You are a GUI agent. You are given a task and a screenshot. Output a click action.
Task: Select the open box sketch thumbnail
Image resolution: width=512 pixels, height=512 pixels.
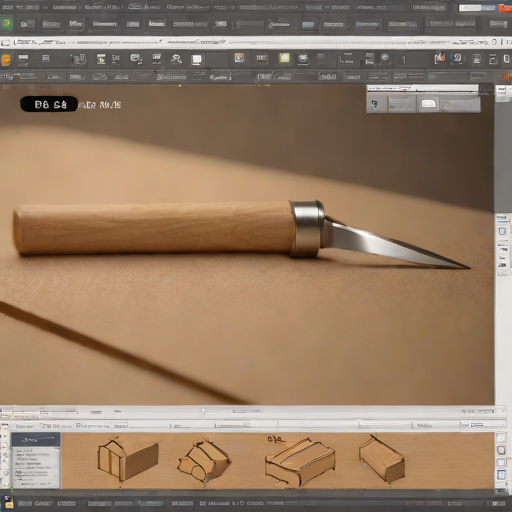coord(128,459)
